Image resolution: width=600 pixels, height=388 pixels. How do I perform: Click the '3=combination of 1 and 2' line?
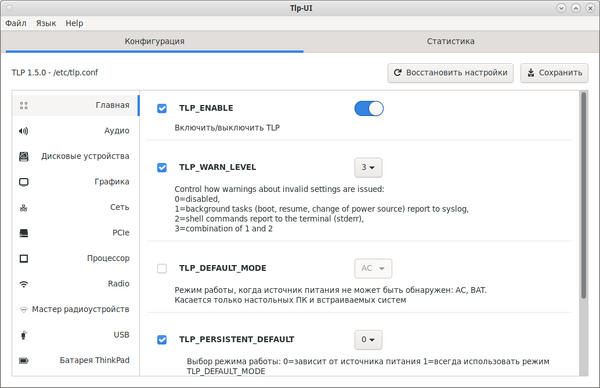tap(223, 229)
